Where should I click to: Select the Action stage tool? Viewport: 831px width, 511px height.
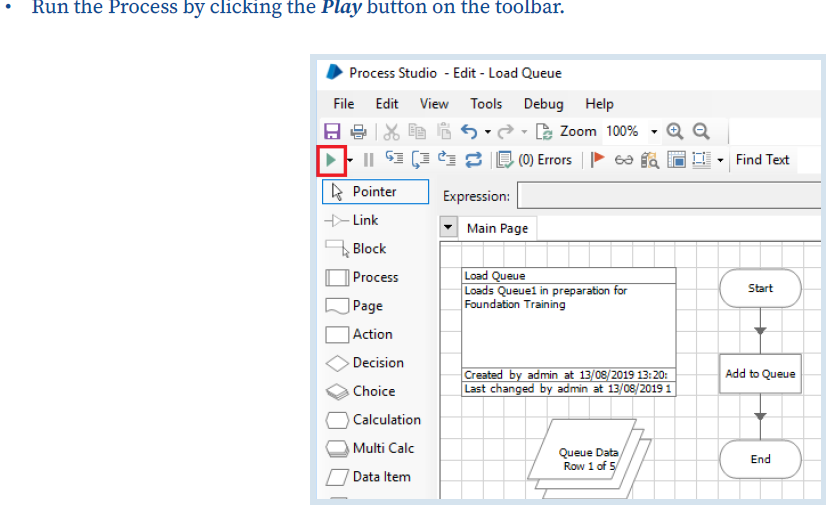tap(359, 334)
